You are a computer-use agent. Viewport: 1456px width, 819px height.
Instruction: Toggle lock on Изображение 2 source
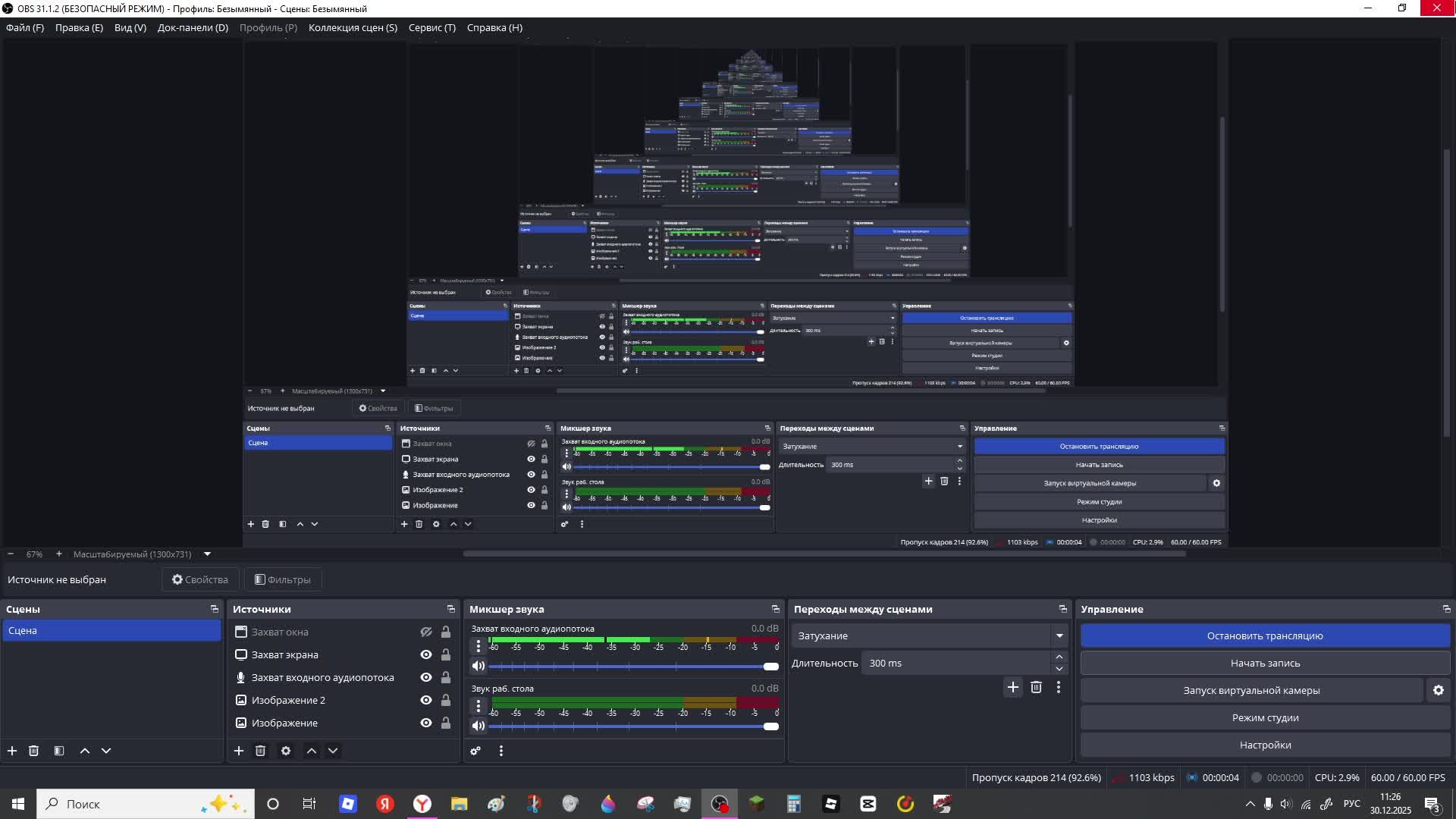[446, 700]
